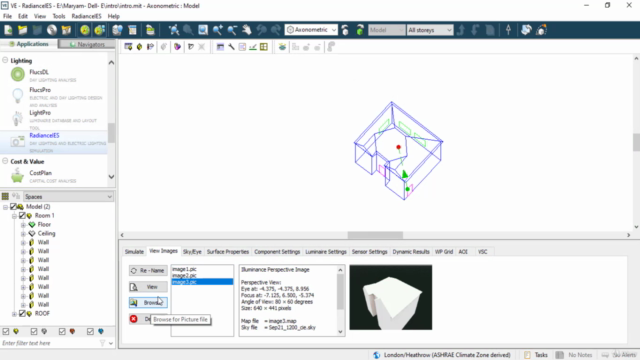Click the globe location icon in status bar

tap(377, 355)
